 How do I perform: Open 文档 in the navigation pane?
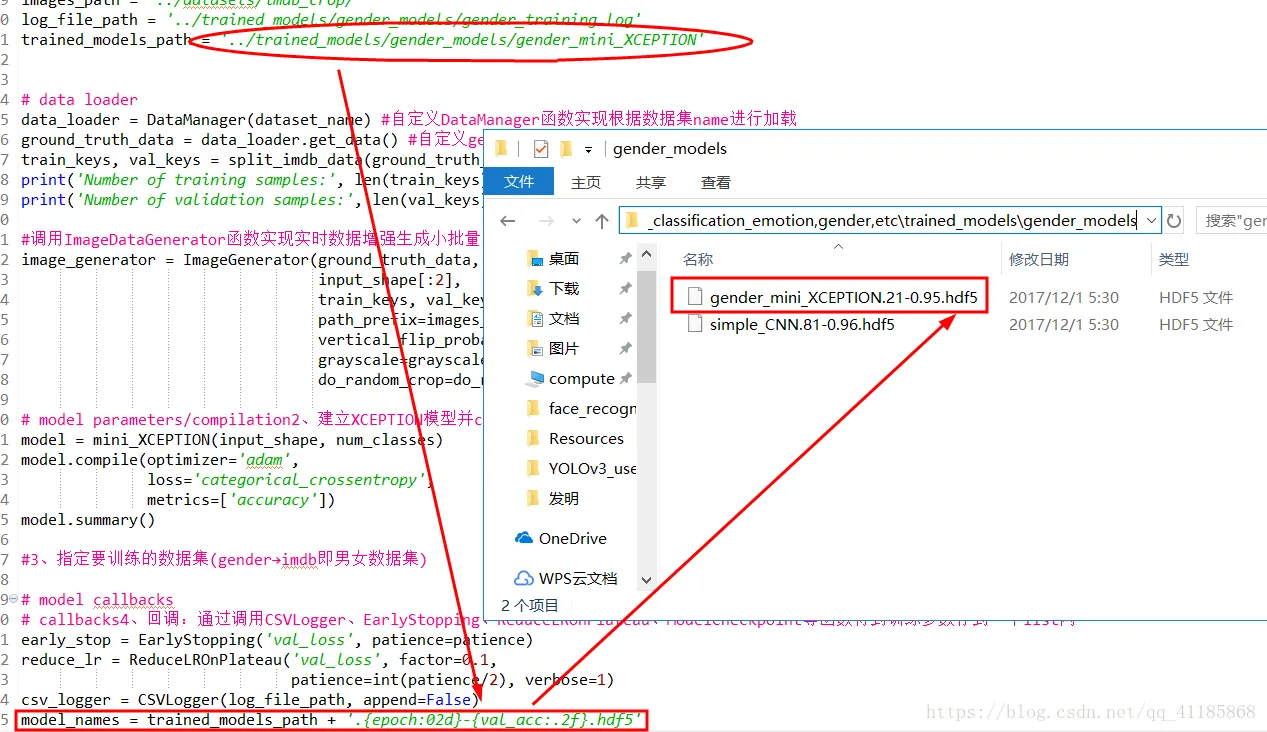(x=564, y=318)
